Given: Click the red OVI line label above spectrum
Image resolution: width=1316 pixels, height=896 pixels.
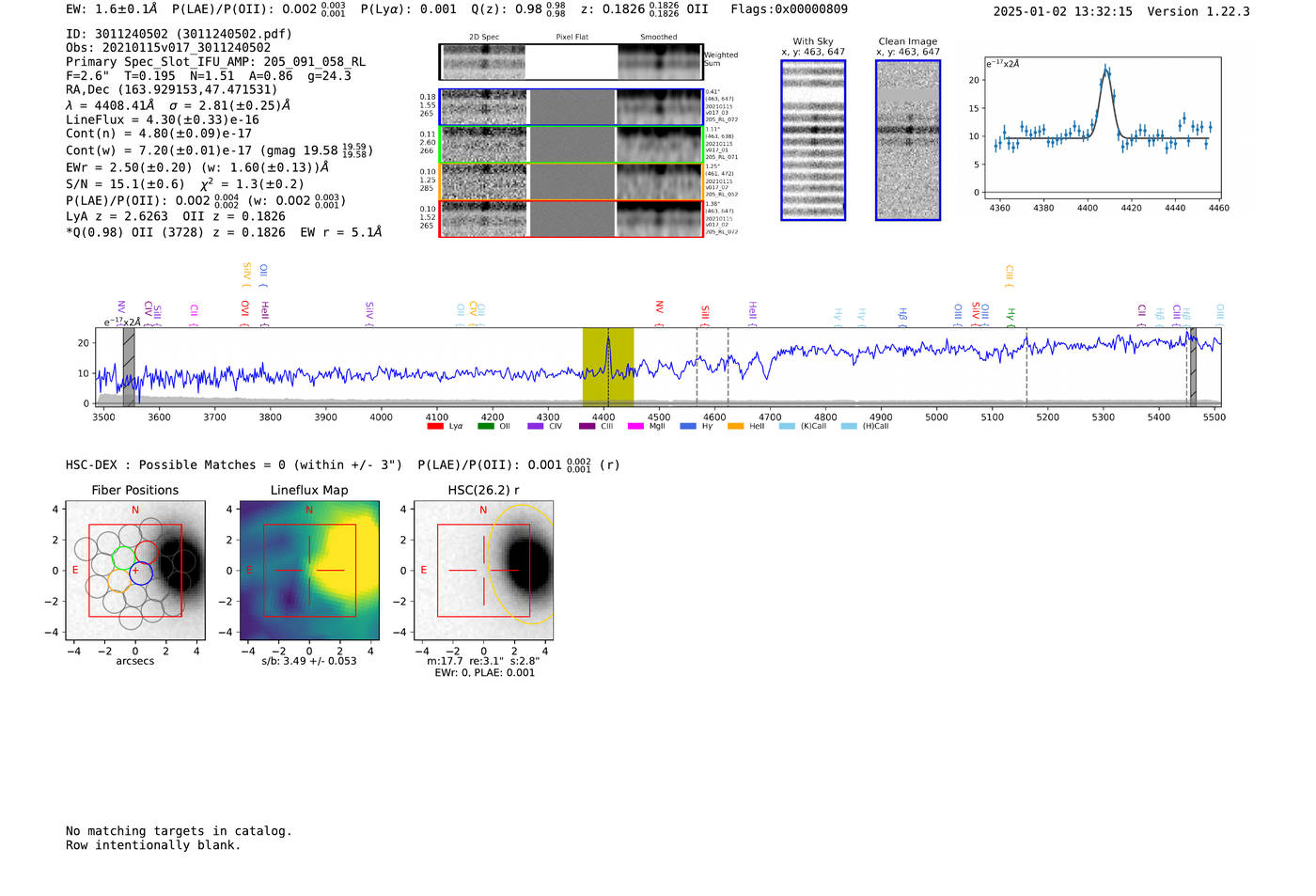Looking at the screenshot, I should tap(244, 314).
